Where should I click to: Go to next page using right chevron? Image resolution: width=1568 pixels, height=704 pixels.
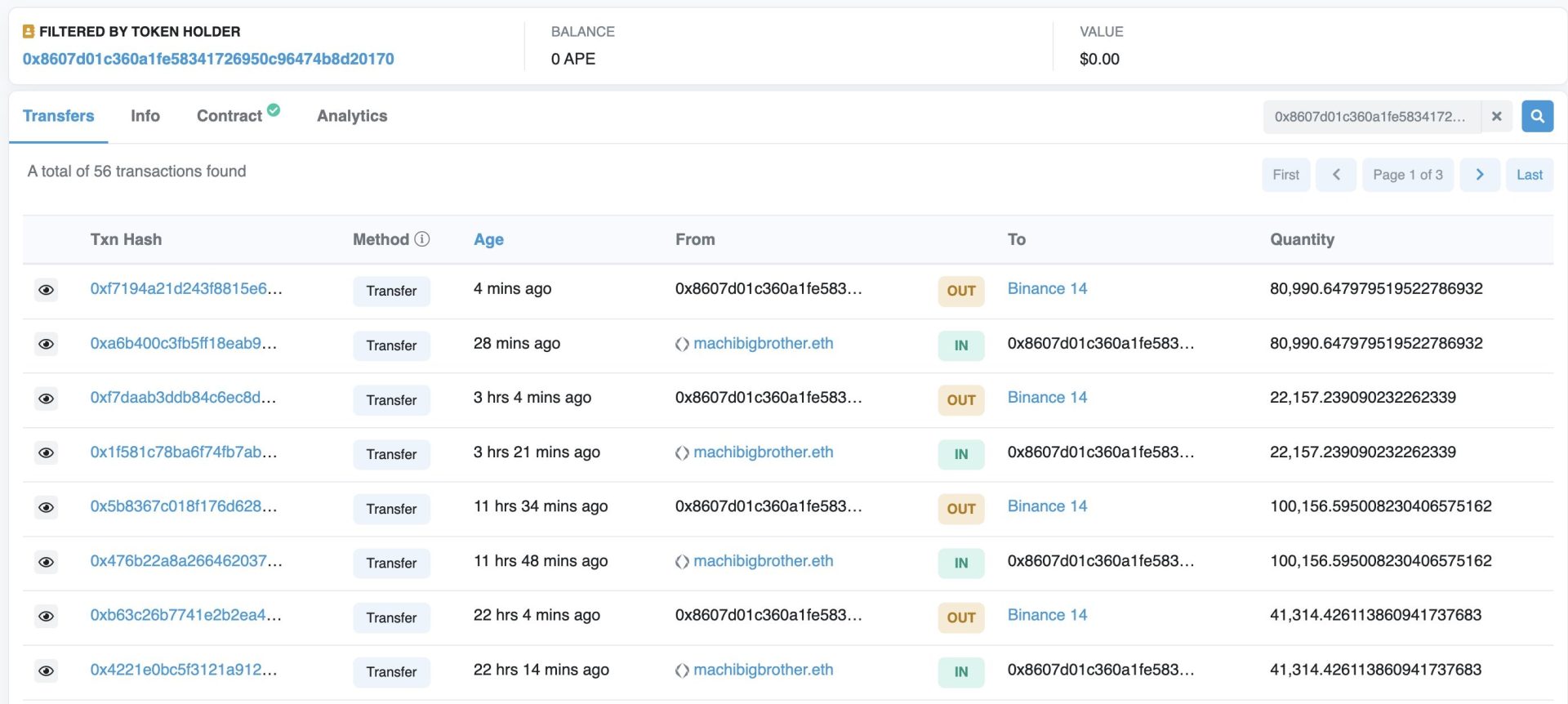[x=1479, y=175]
